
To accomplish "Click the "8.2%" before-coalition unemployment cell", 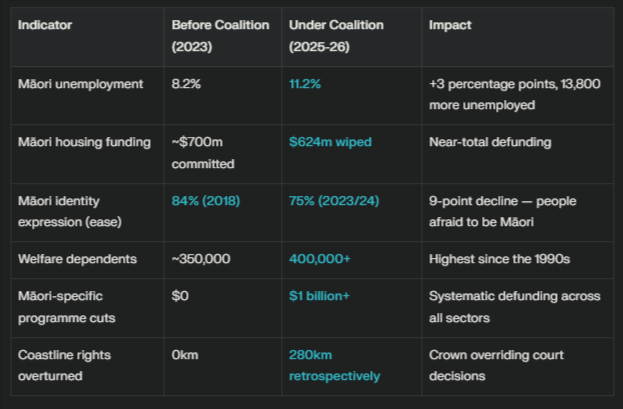I will [186, 85].
